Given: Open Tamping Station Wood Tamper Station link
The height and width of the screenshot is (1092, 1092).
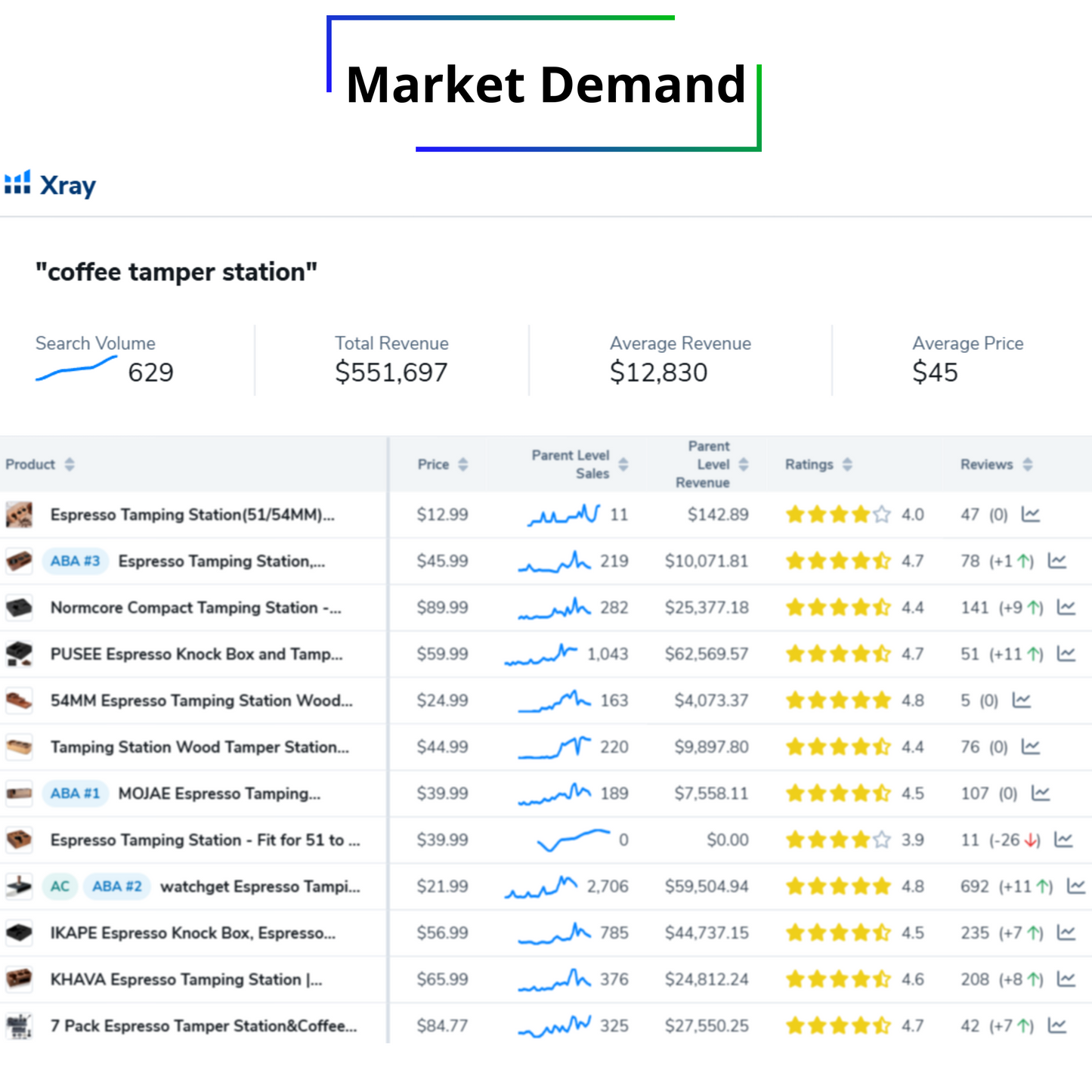Looking at the screenshot, I should pos(200,747).
